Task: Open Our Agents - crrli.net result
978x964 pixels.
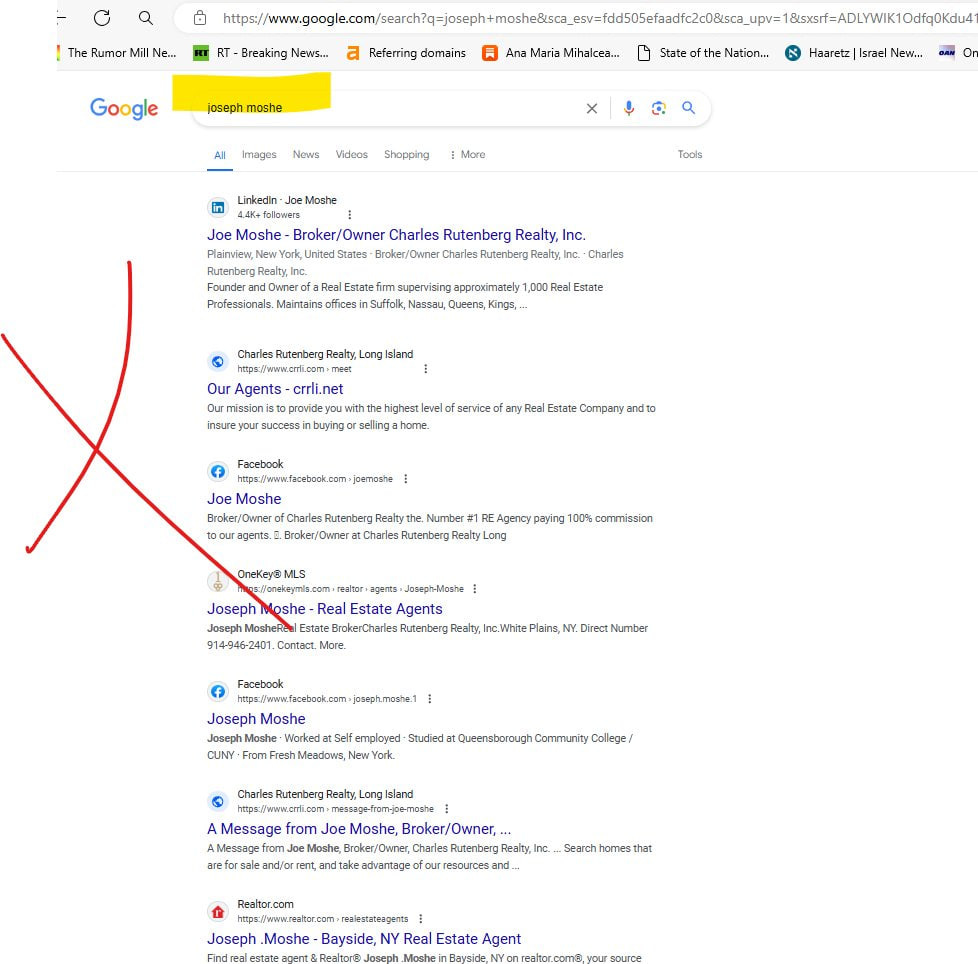Action: [275, 389]
